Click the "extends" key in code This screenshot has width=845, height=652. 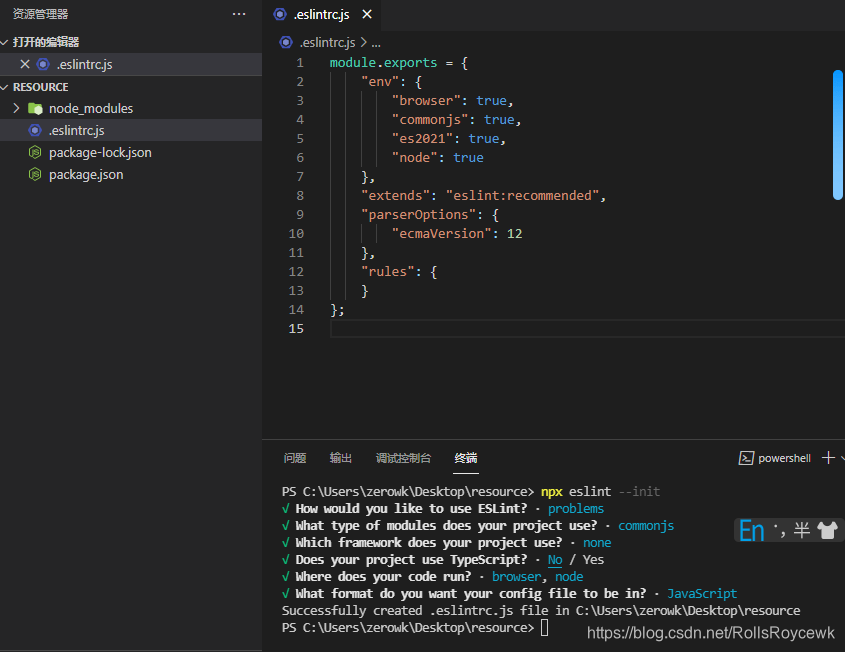[x=395, y=196]
